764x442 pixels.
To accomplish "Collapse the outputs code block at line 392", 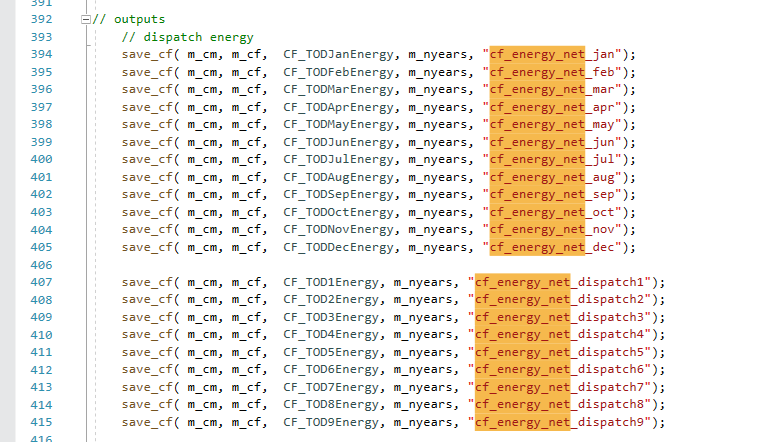I will (86, 19).
